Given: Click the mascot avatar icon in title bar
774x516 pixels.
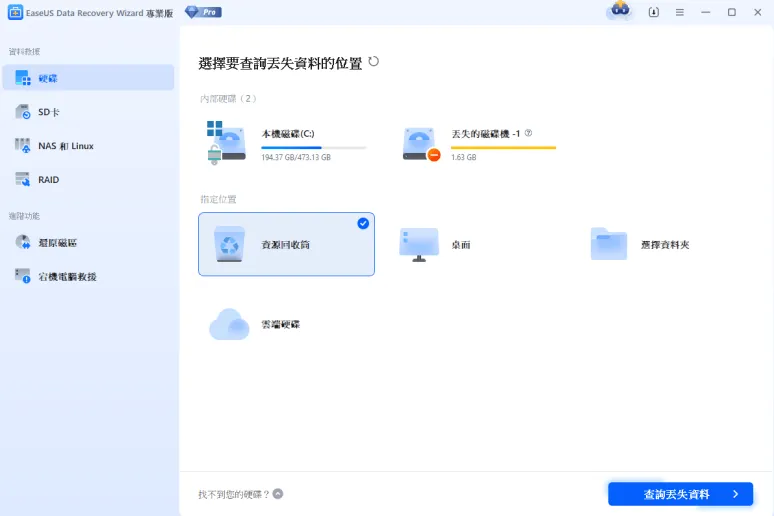Looking at the screenshot, I should pos(619,12).
